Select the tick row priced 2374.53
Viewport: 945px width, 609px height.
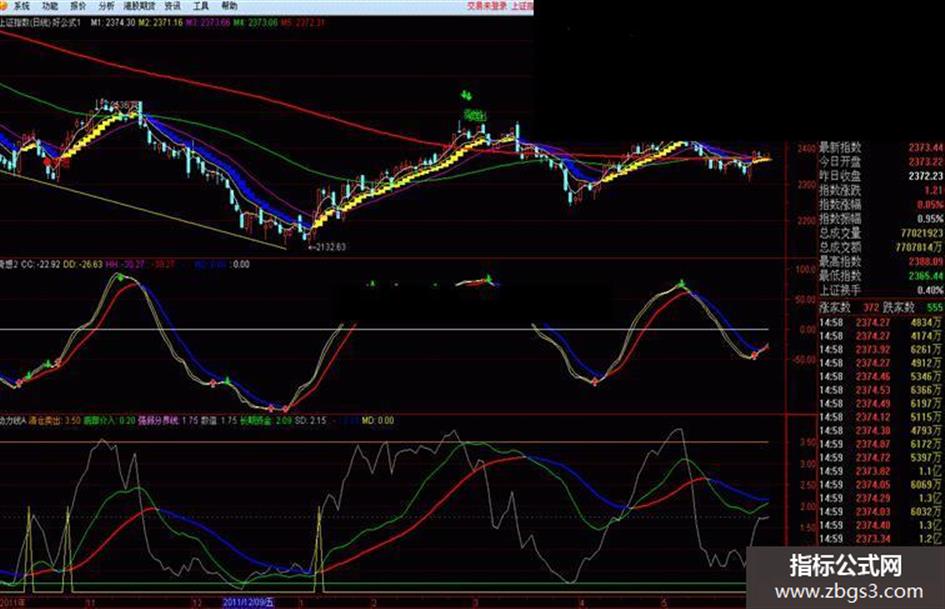pyautogui.click(x=881, y=390)
